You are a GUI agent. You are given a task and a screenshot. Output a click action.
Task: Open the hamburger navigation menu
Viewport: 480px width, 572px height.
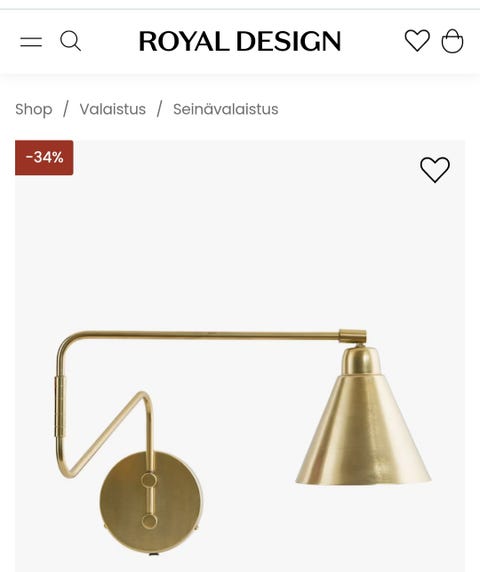(31, 42)
